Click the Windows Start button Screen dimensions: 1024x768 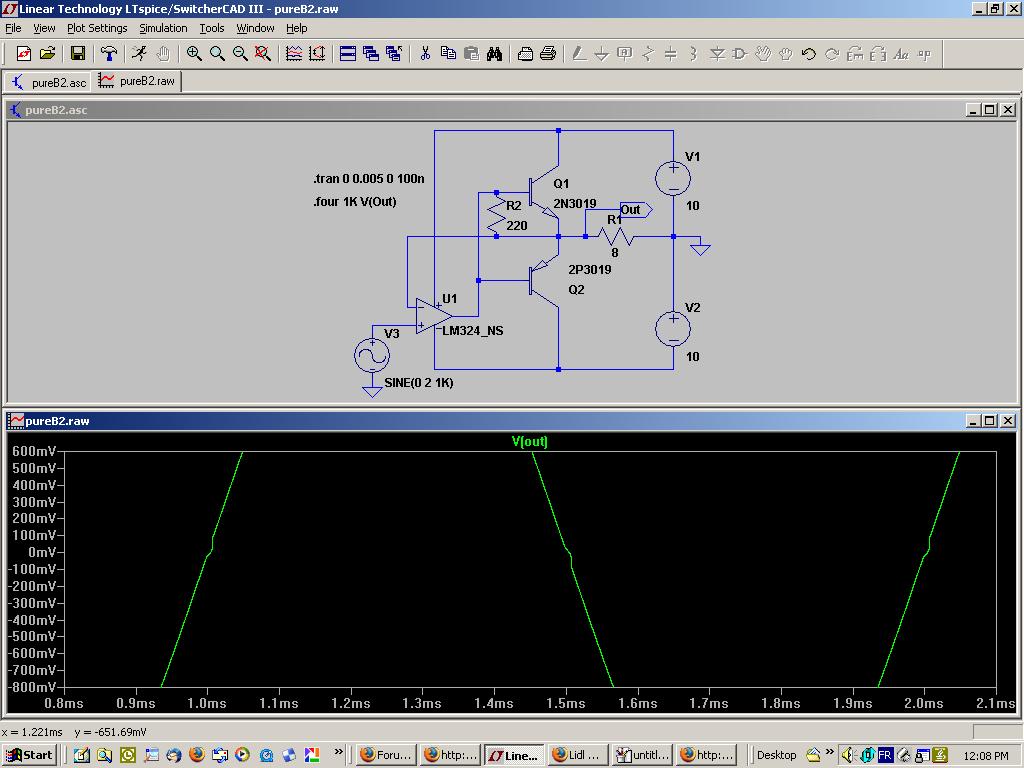click(x=29, y=755)
